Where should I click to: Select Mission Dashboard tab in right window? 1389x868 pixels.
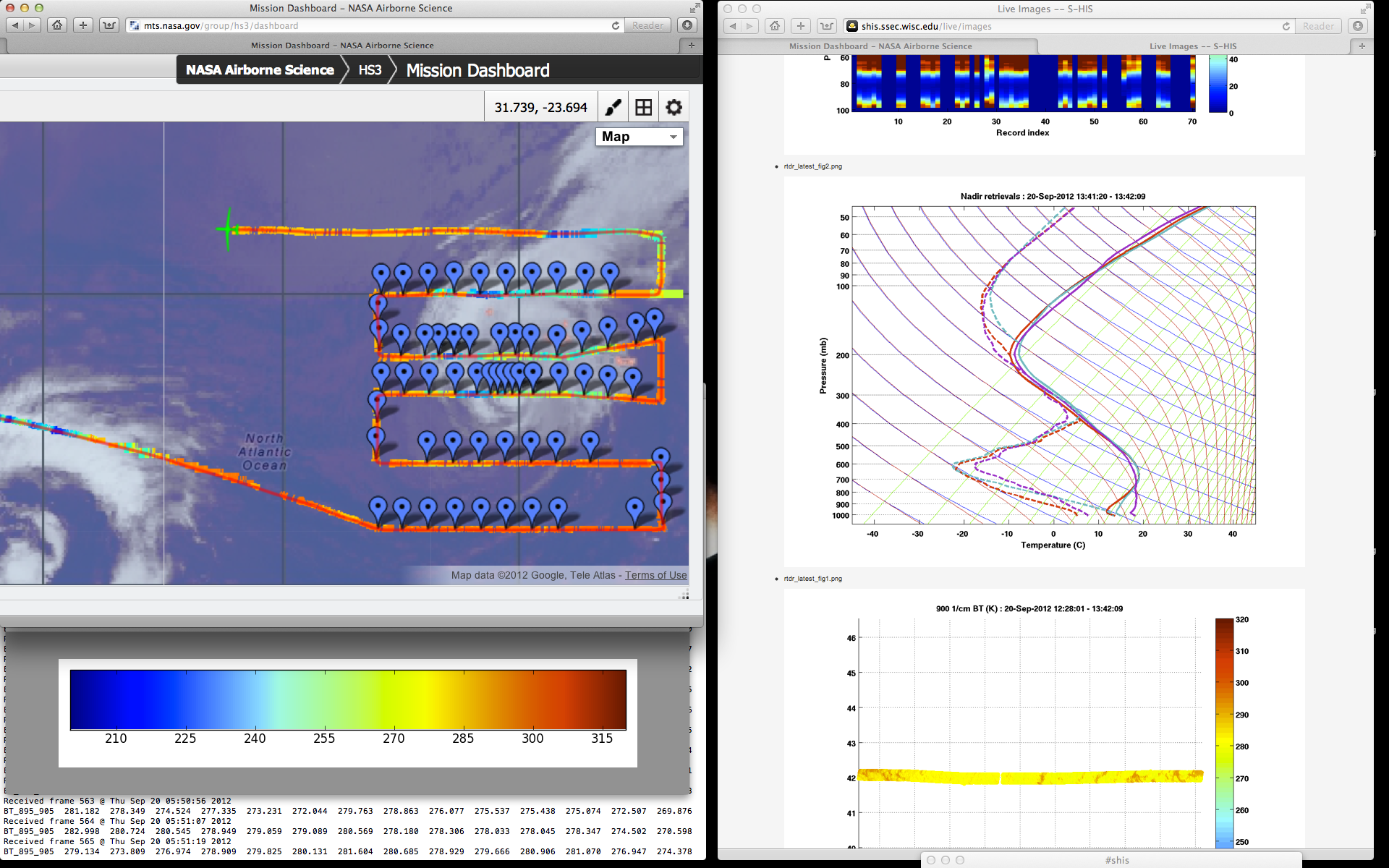880,46
